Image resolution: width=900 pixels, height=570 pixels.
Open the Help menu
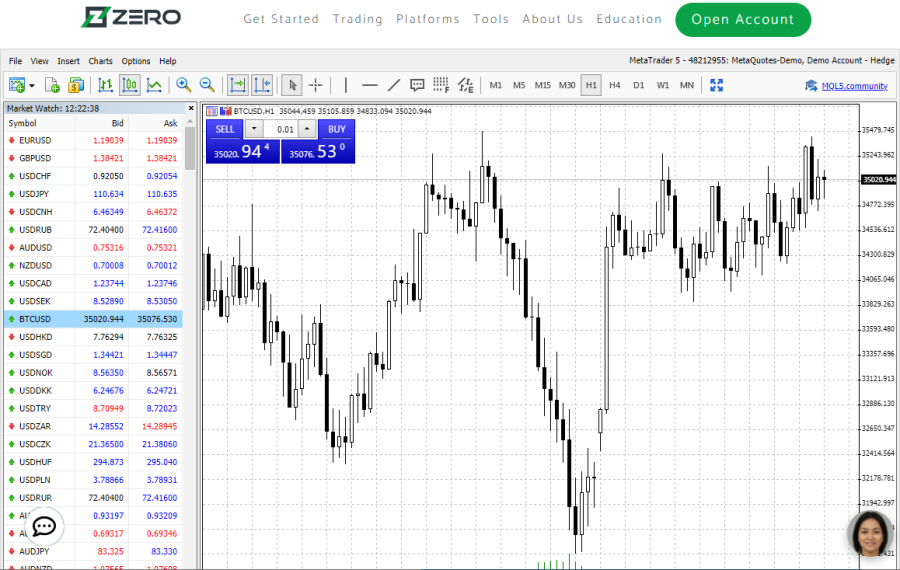pos(168,61)
